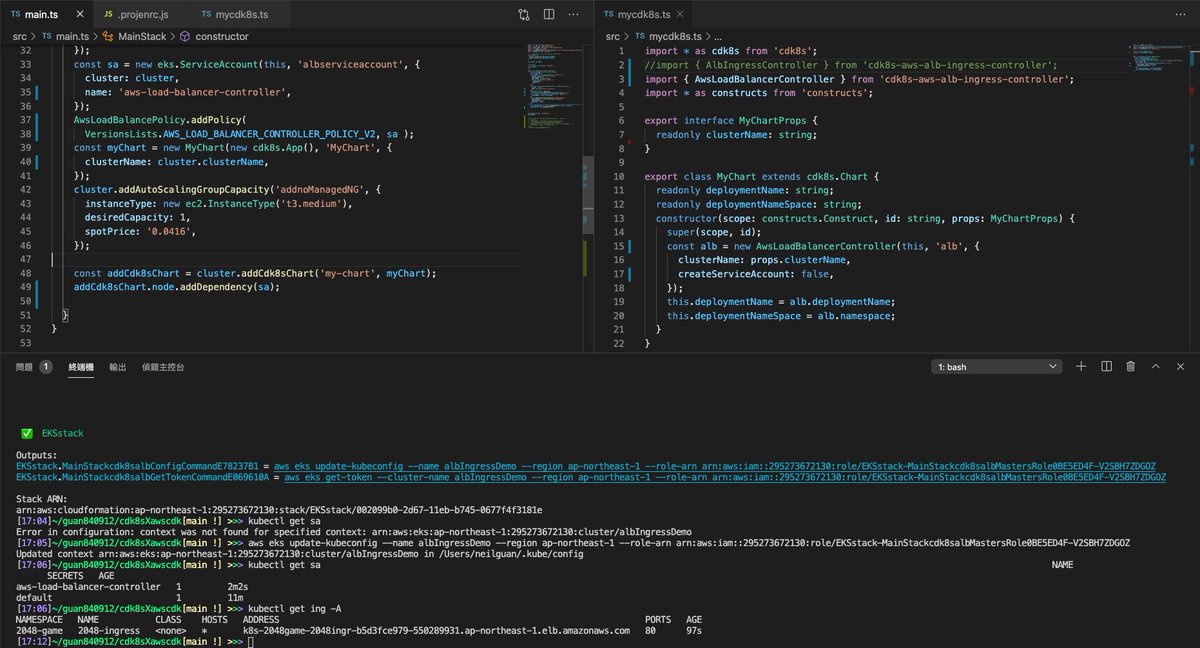Split the left editor to the right

[550, 15]
